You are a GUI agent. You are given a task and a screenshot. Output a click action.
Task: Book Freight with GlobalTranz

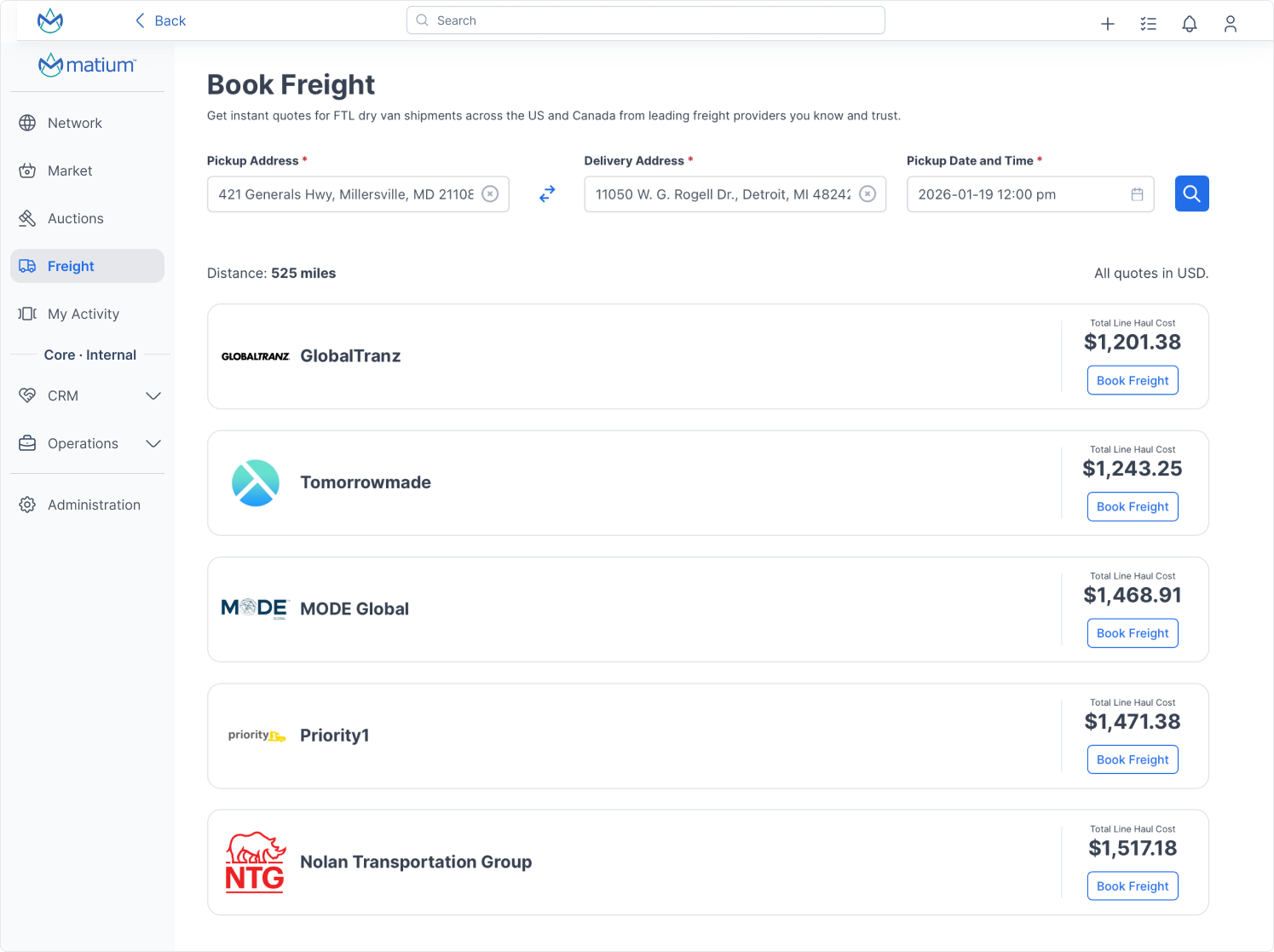point(1133,380)
